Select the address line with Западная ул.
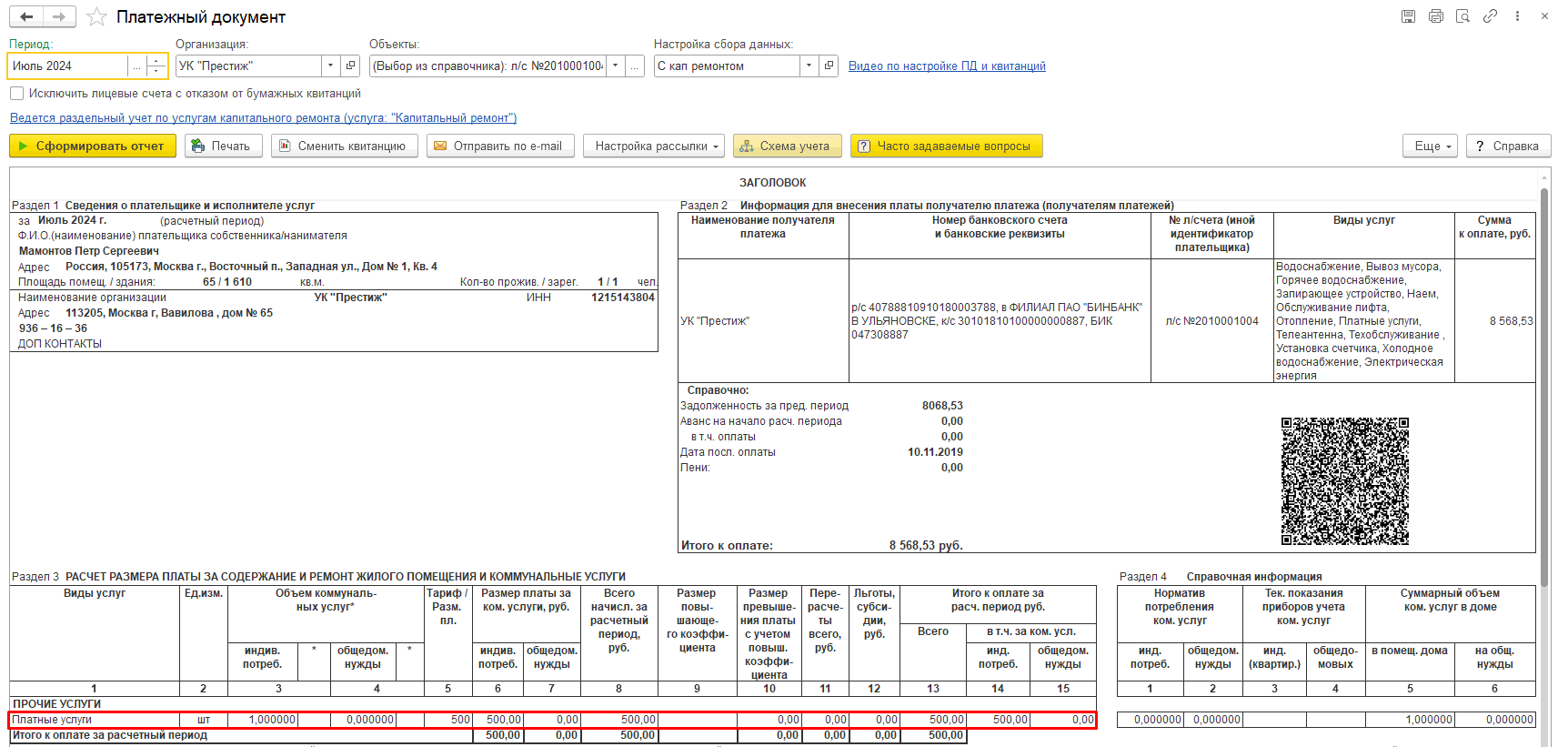The height and width of the screenshot is (747, 1568). (x=251, y=267)
